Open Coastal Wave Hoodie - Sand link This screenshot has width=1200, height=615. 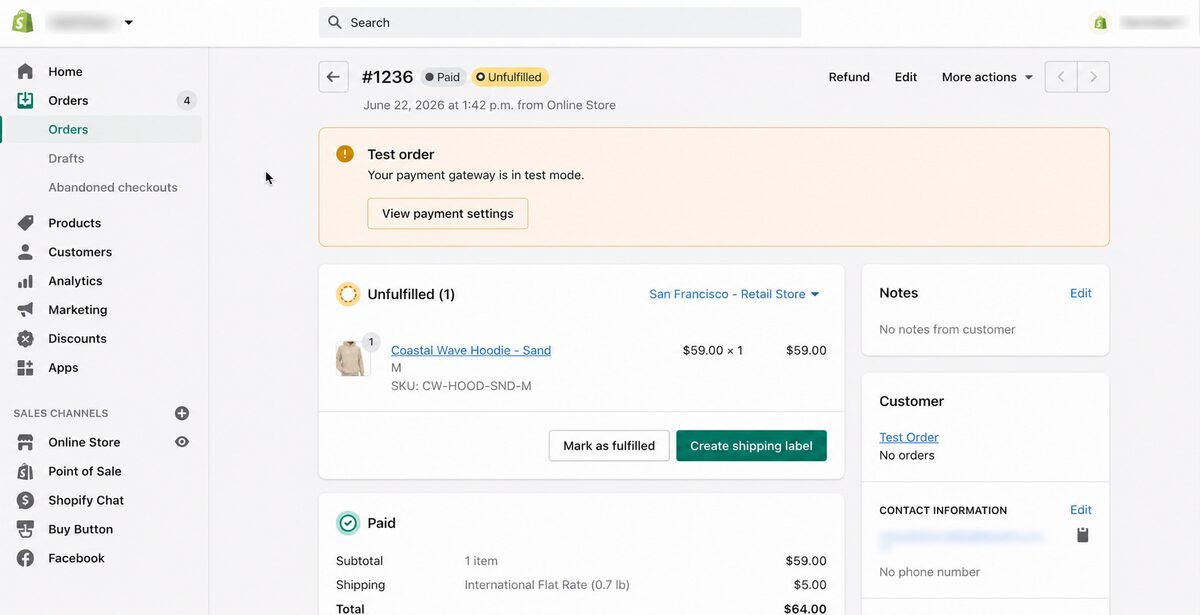click(x=471, y=350)
